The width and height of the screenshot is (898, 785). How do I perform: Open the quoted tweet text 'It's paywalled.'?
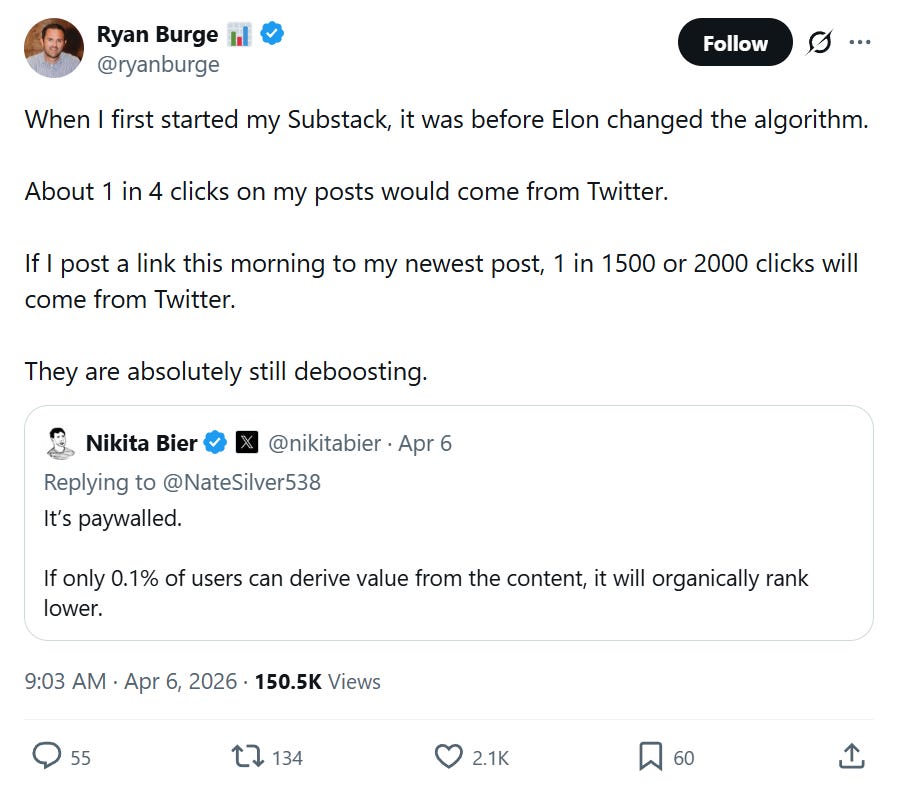pyautogui.click(x=113, y=518)
